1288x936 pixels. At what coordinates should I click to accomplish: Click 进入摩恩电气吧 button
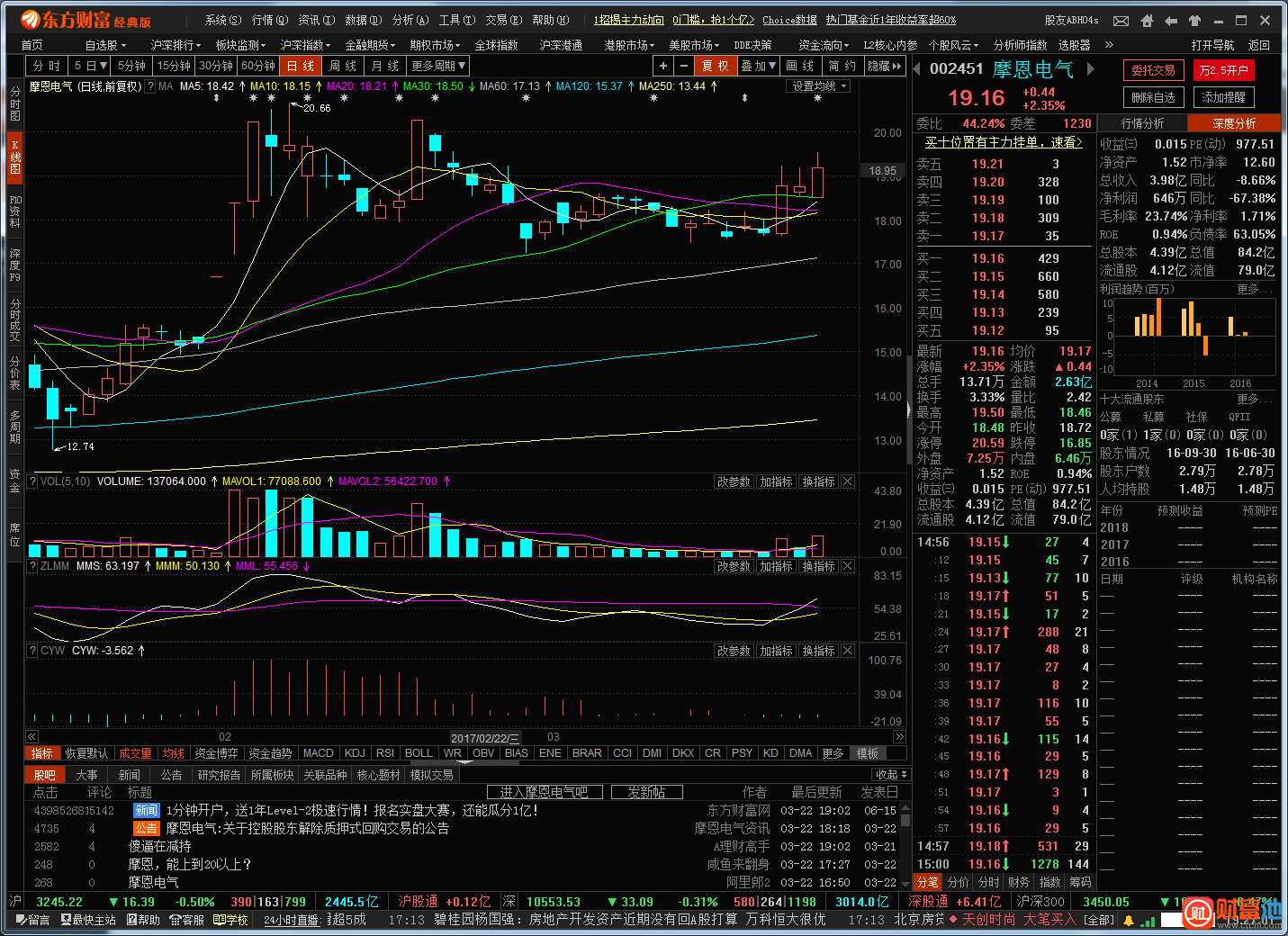[x=544, y=792]
